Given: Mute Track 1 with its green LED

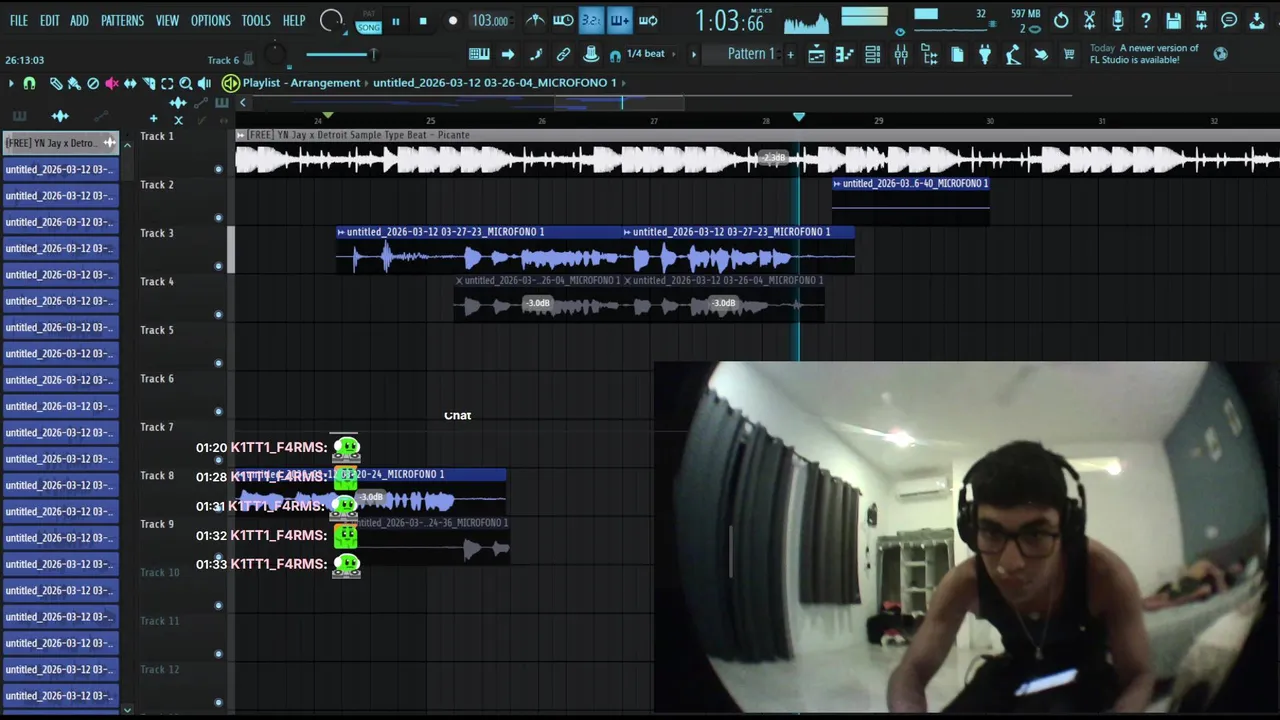Looking at the screenshot, I should [x=218, y=169].
